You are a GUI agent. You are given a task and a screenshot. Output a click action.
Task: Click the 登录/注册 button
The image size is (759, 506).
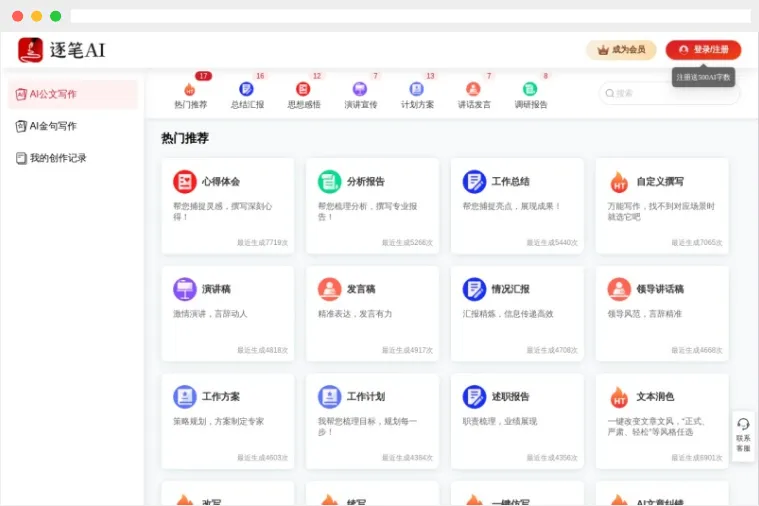pos(703,50)
